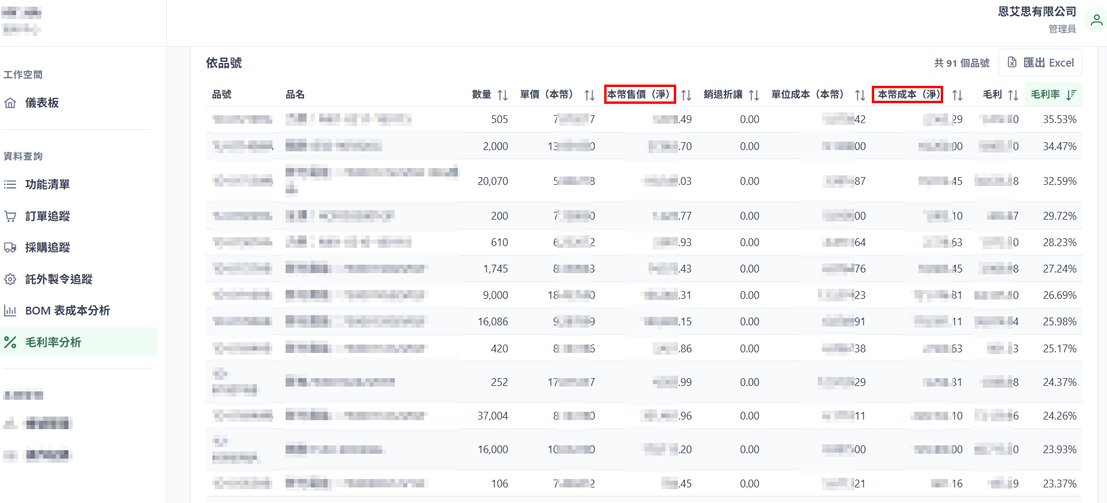
Task: Click the 恩艾思有限公司 company name
Action: (1037, 12)
